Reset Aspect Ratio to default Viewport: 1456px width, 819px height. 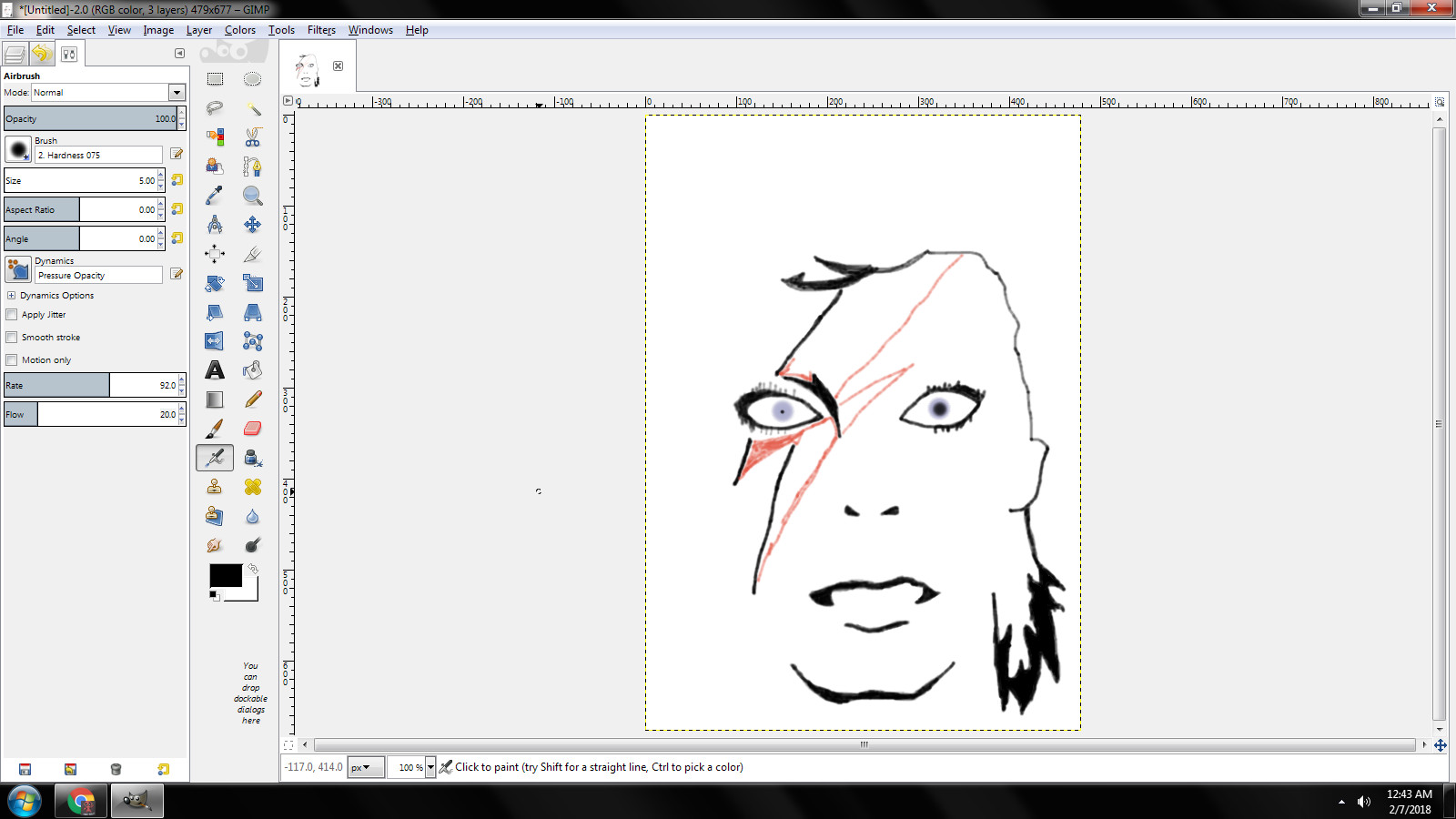tap(177, 209)
